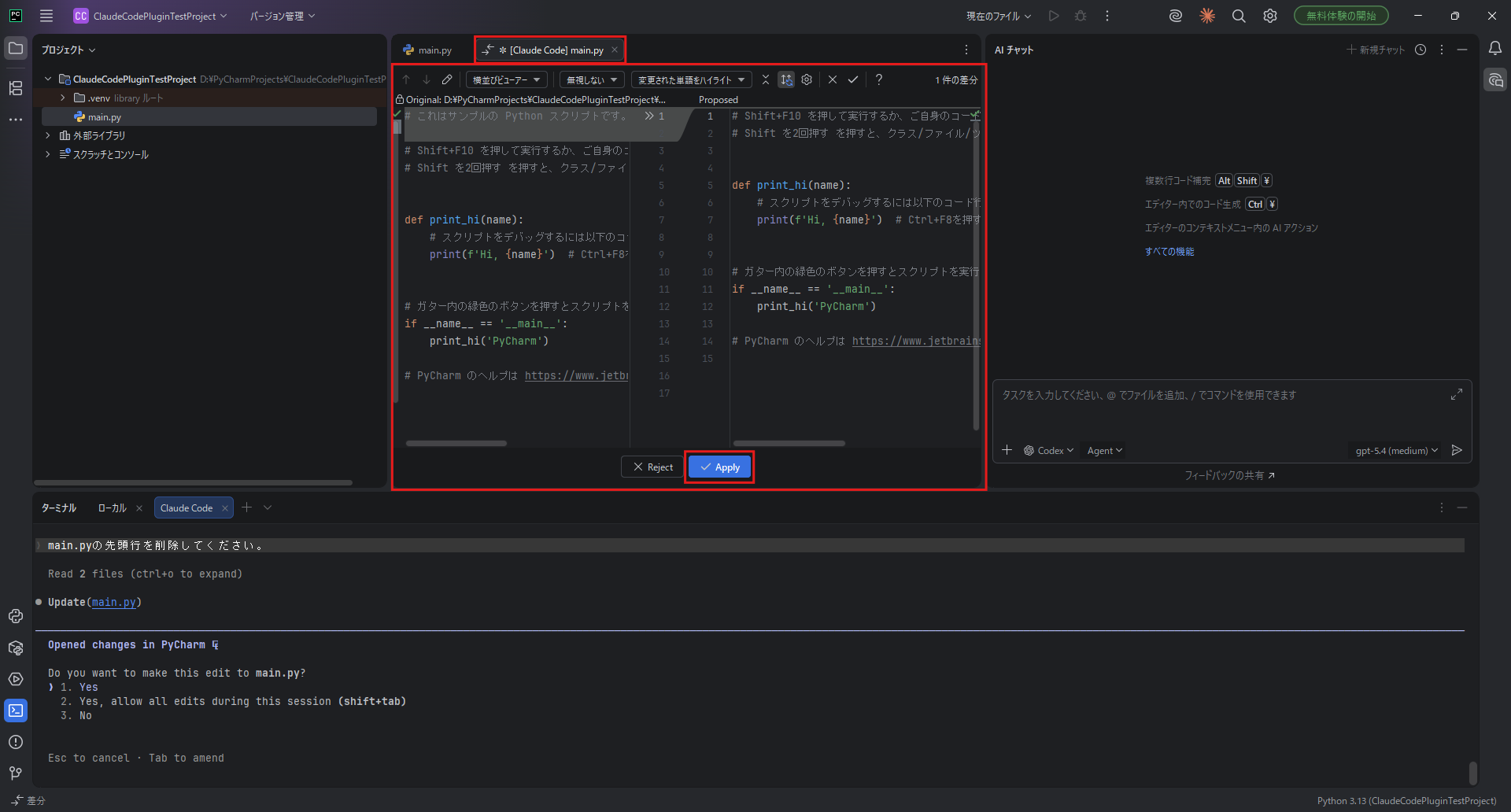The height and width of the screenshot is (812, 1511).
Task: Click the Search Everywhere magnifier icon
Action: 1238,16
